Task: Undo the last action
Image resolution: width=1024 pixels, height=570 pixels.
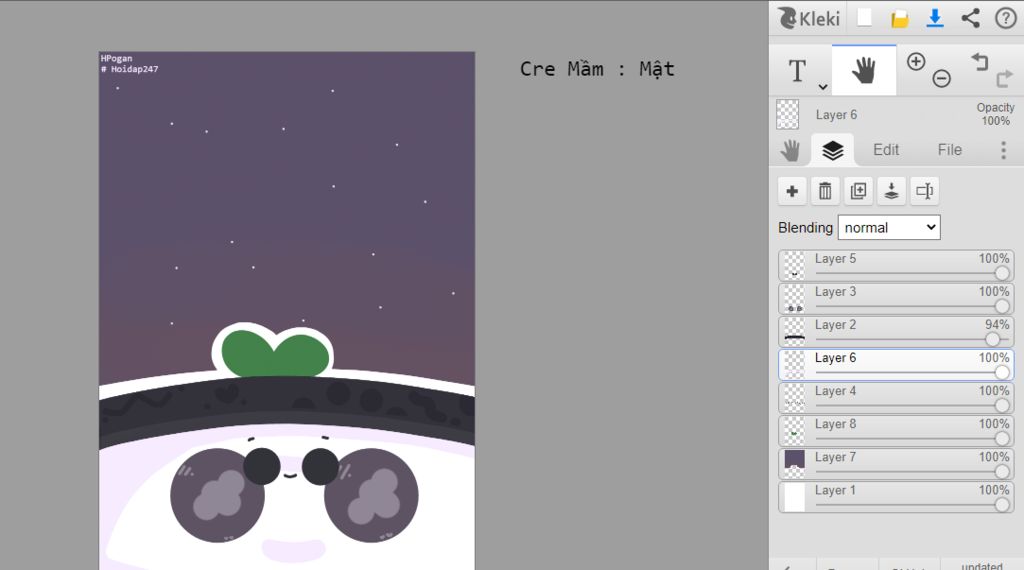Action: pos(980,61)
